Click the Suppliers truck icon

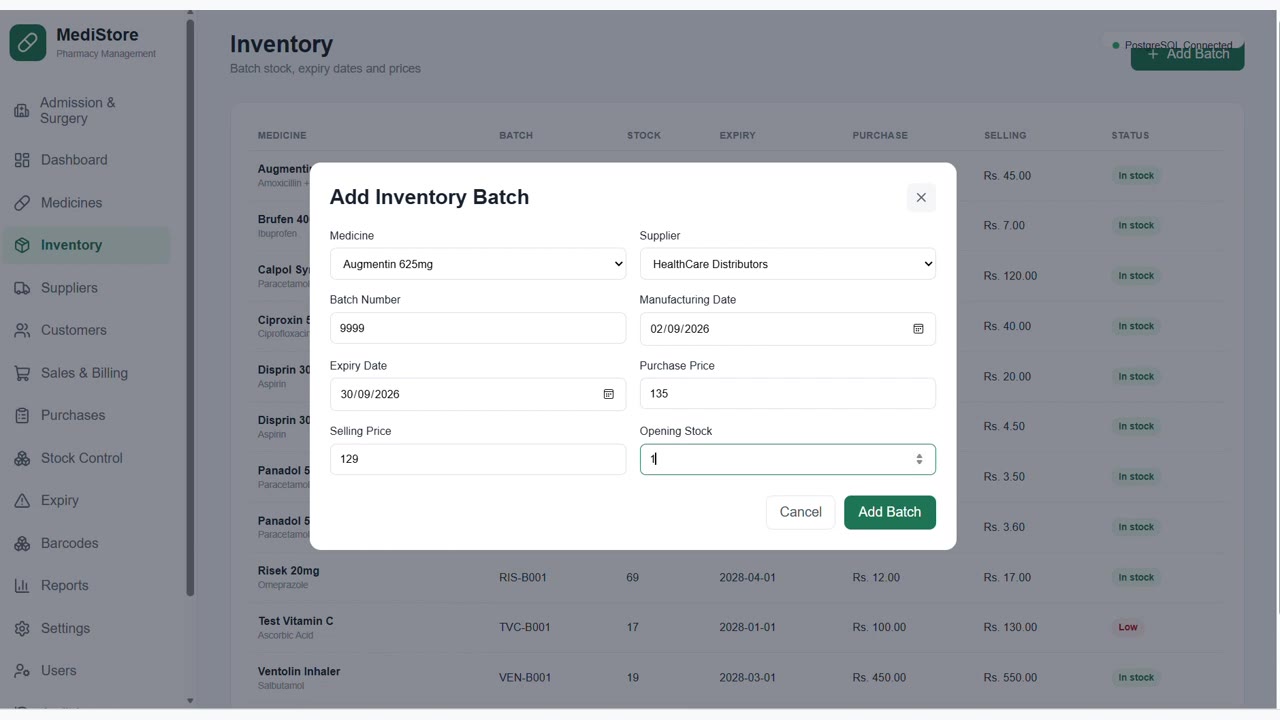click(22, 288)
